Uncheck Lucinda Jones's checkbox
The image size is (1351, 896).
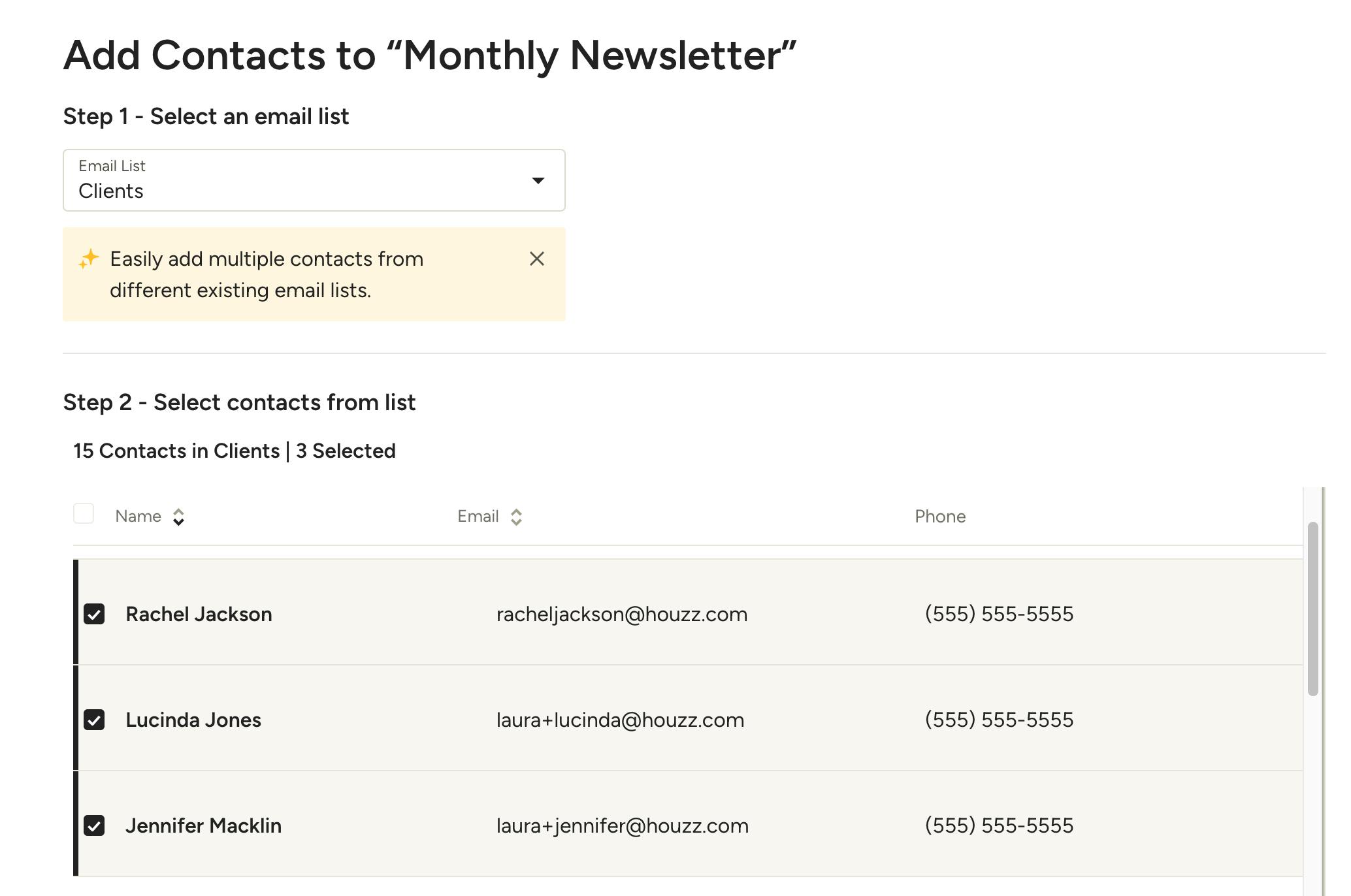pyautogui.click(x=94, y=720)
